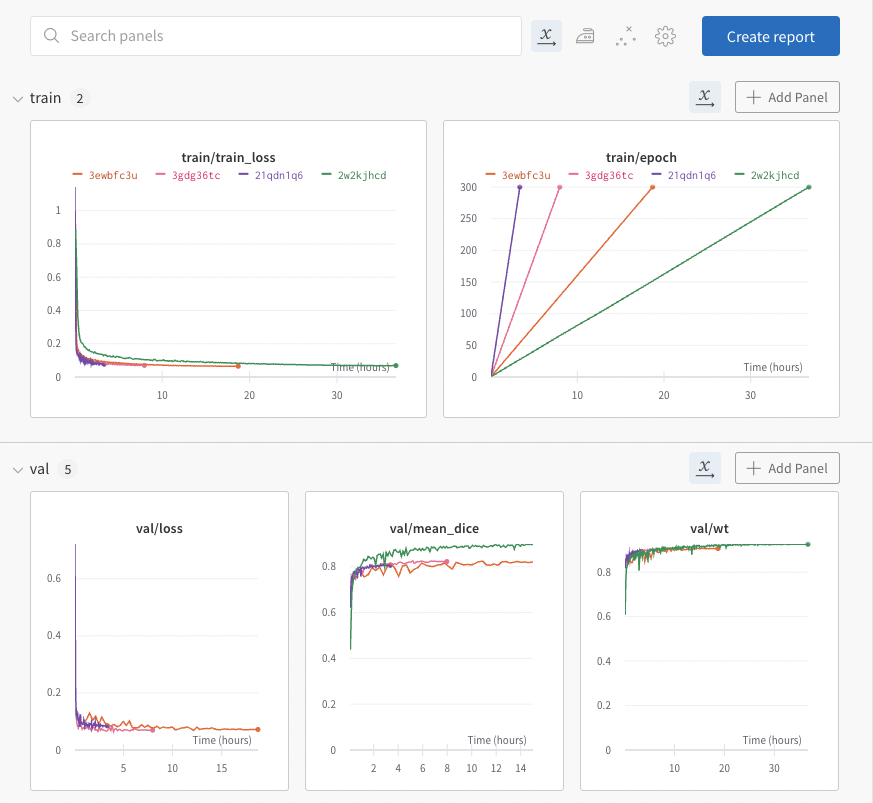Click the x-axis icon in train section

[x=705, y=97]
